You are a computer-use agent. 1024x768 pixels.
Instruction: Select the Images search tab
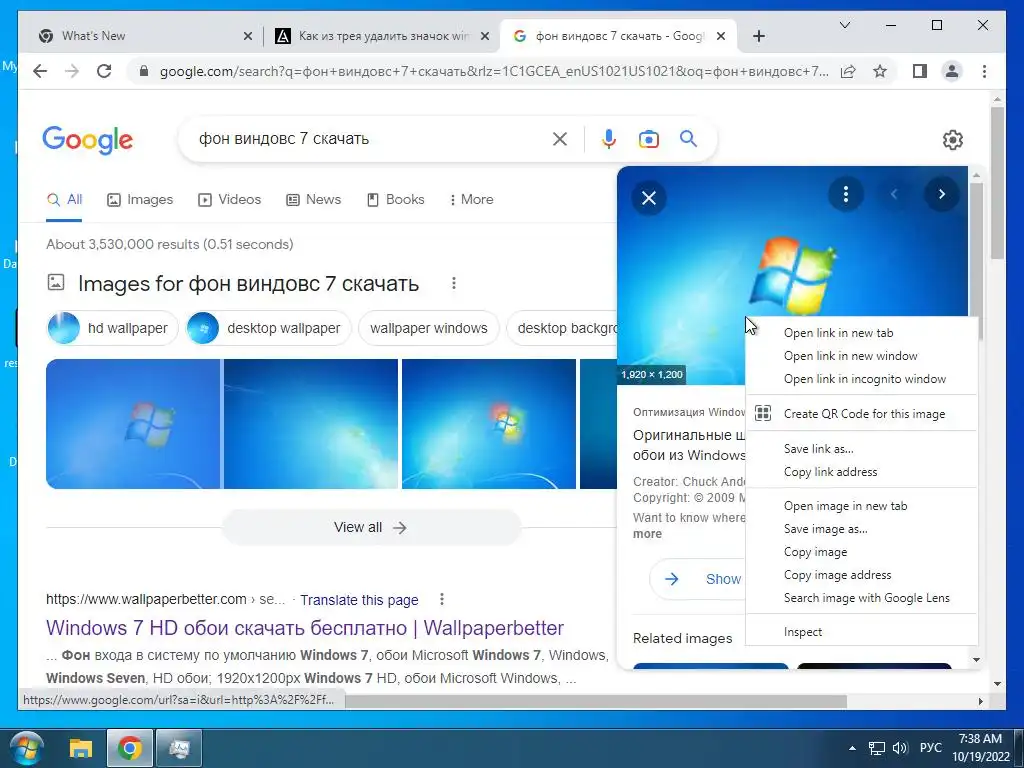click(x=140, y=200)
